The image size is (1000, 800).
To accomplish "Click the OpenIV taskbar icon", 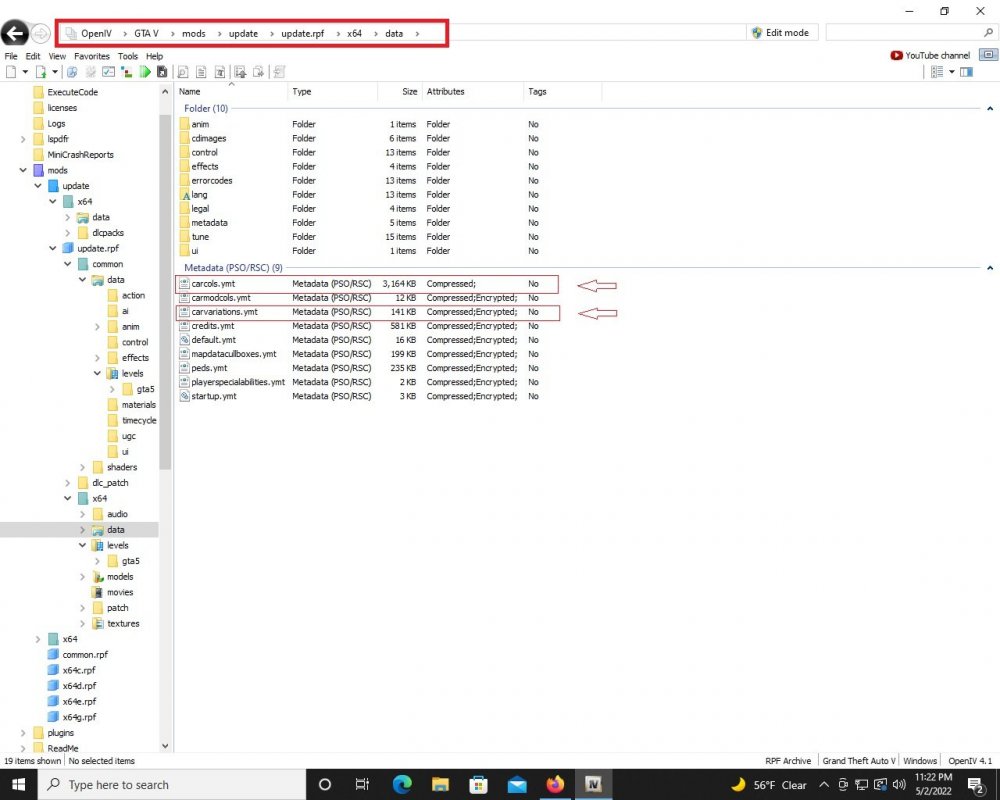I will pyautogui.click(x=594, y=784).
